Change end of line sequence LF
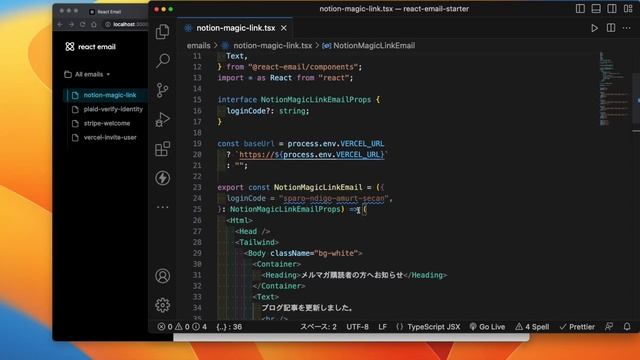 point(382,327)
